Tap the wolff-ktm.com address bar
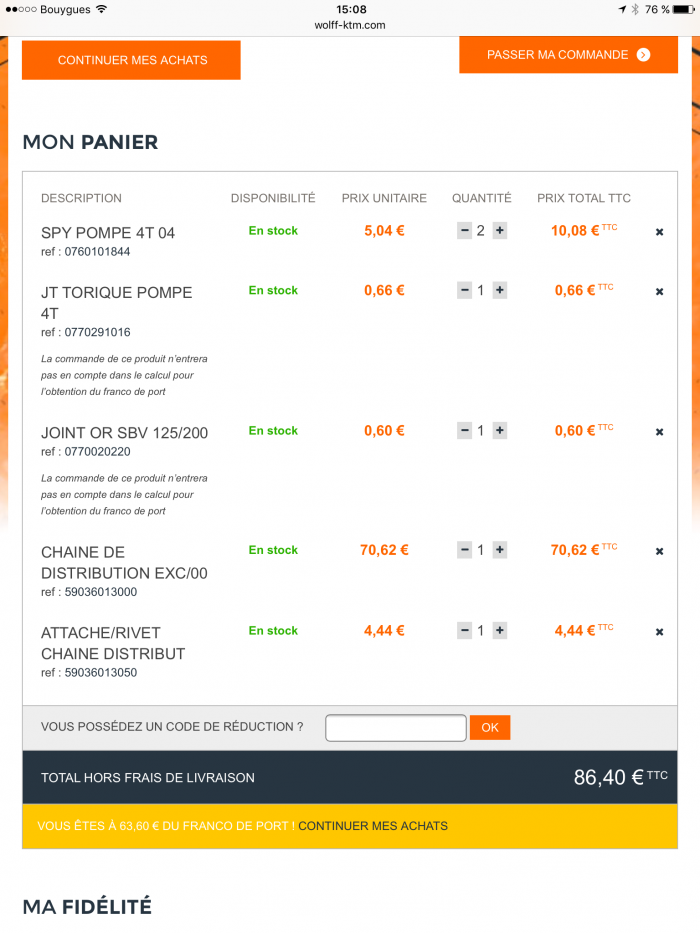Image resolution: width=700 pixels, height=933 pixels. 350,25
